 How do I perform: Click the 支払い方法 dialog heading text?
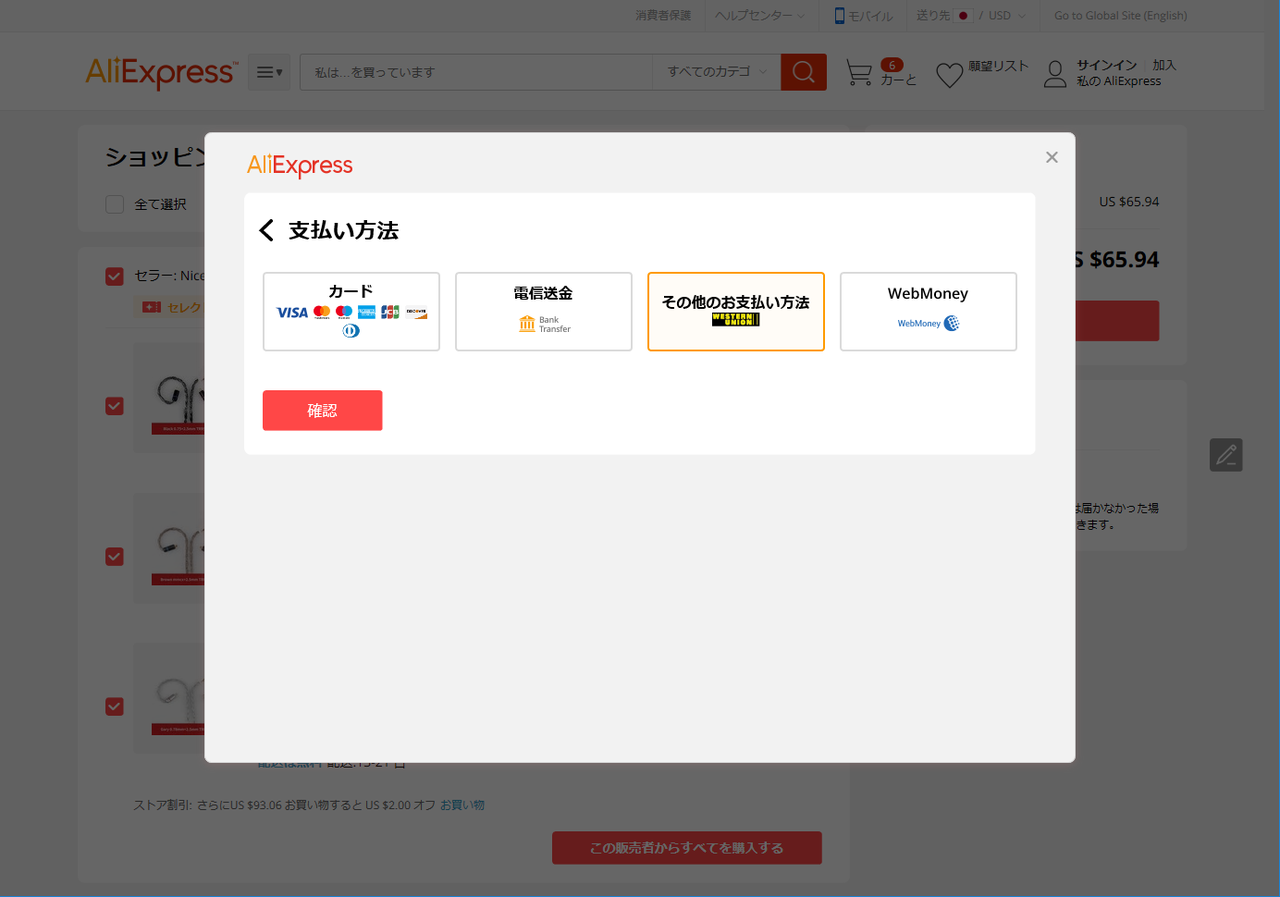pyautogui.click(x=343, y=231)
